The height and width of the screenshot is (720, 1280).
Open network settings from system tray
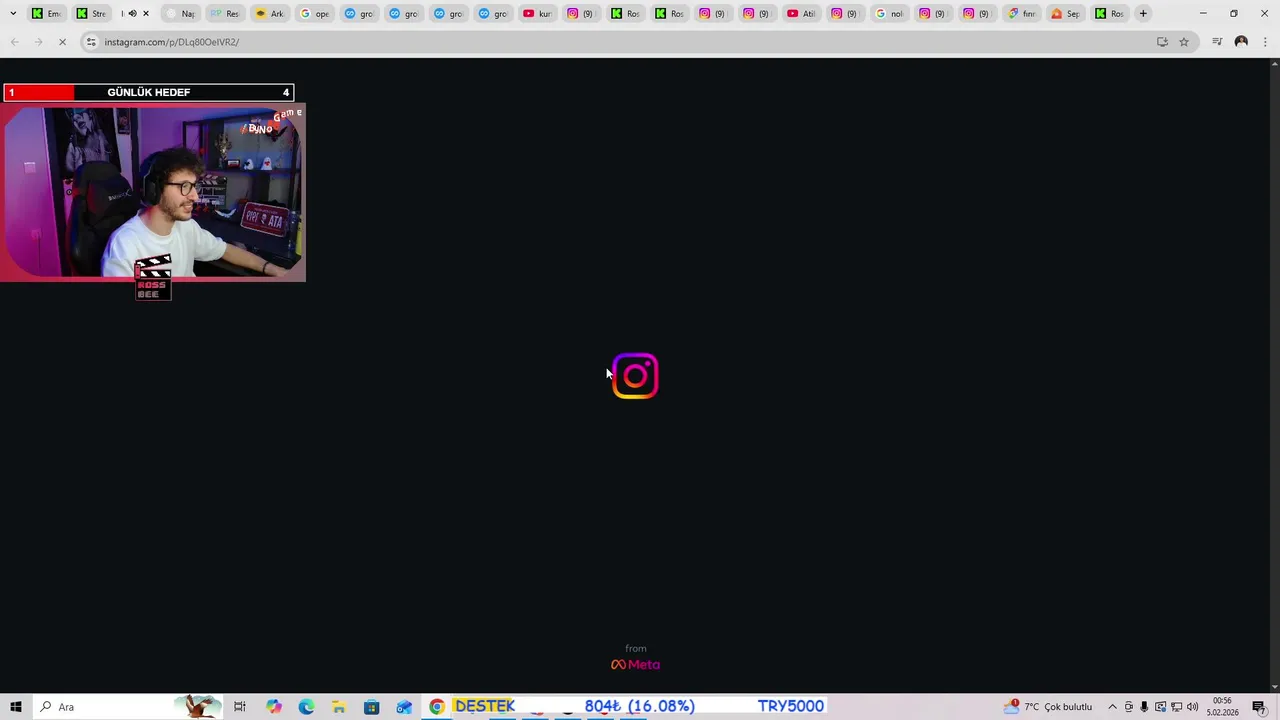pyautogui.click(x=1176, y=707)
